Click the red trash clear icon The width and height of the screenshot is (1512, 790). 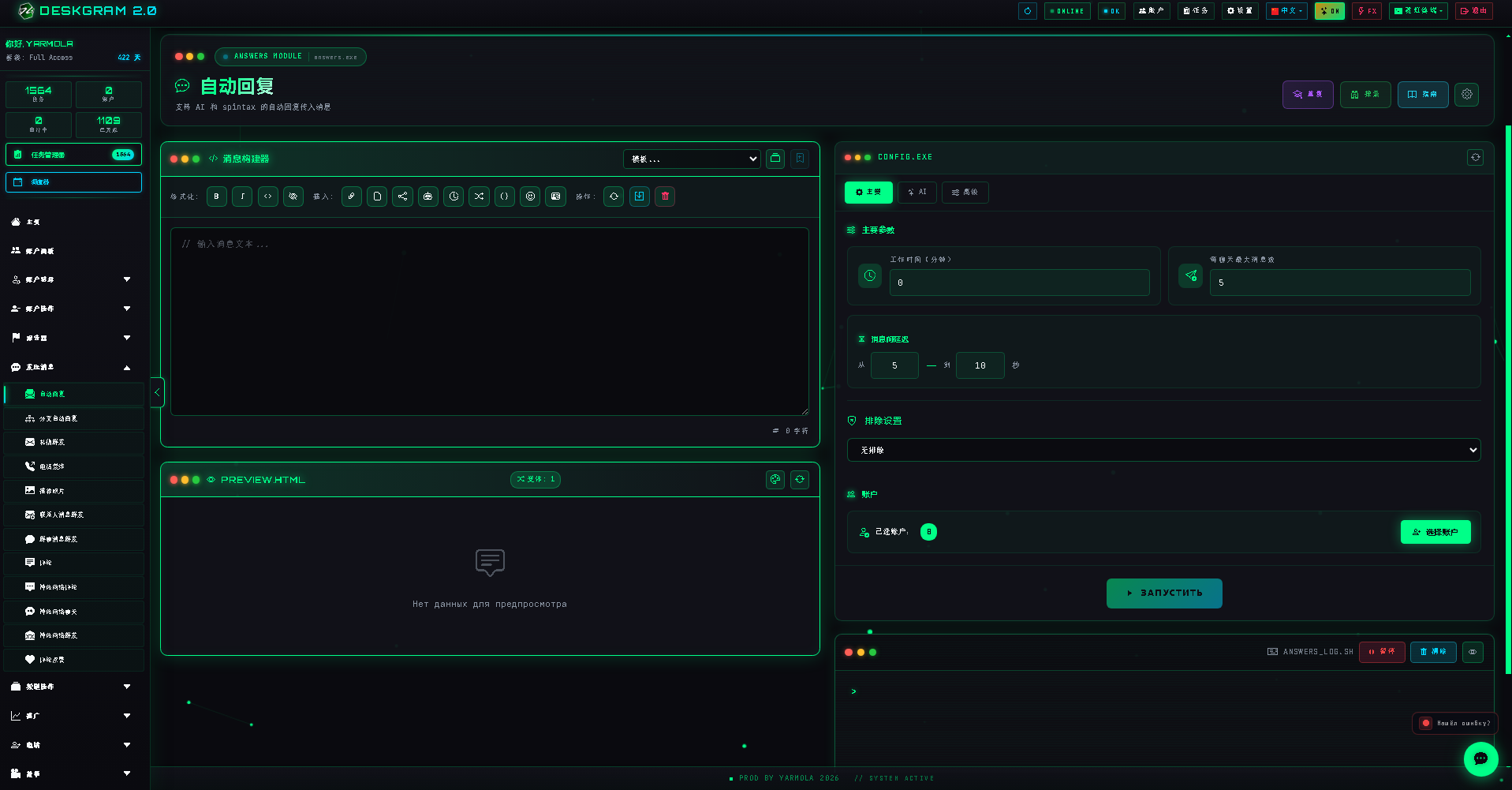click(665, 197)
